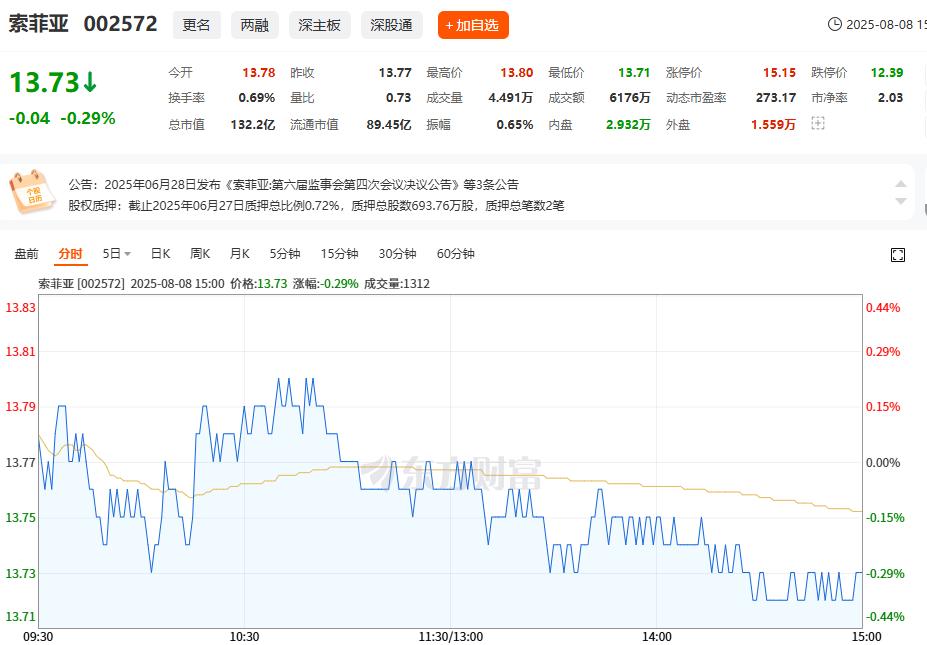
Task: Click the 深主板 tag button
Action: pos(320,25)
